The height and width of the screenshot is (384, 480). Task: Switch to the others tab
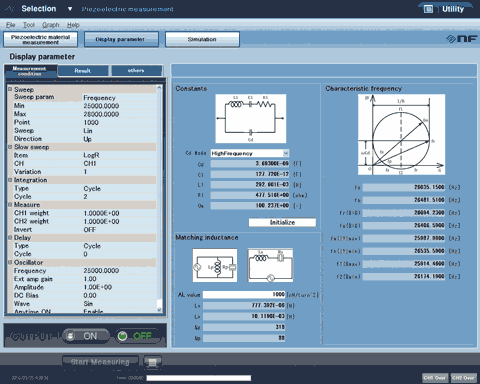click(136, 71)
